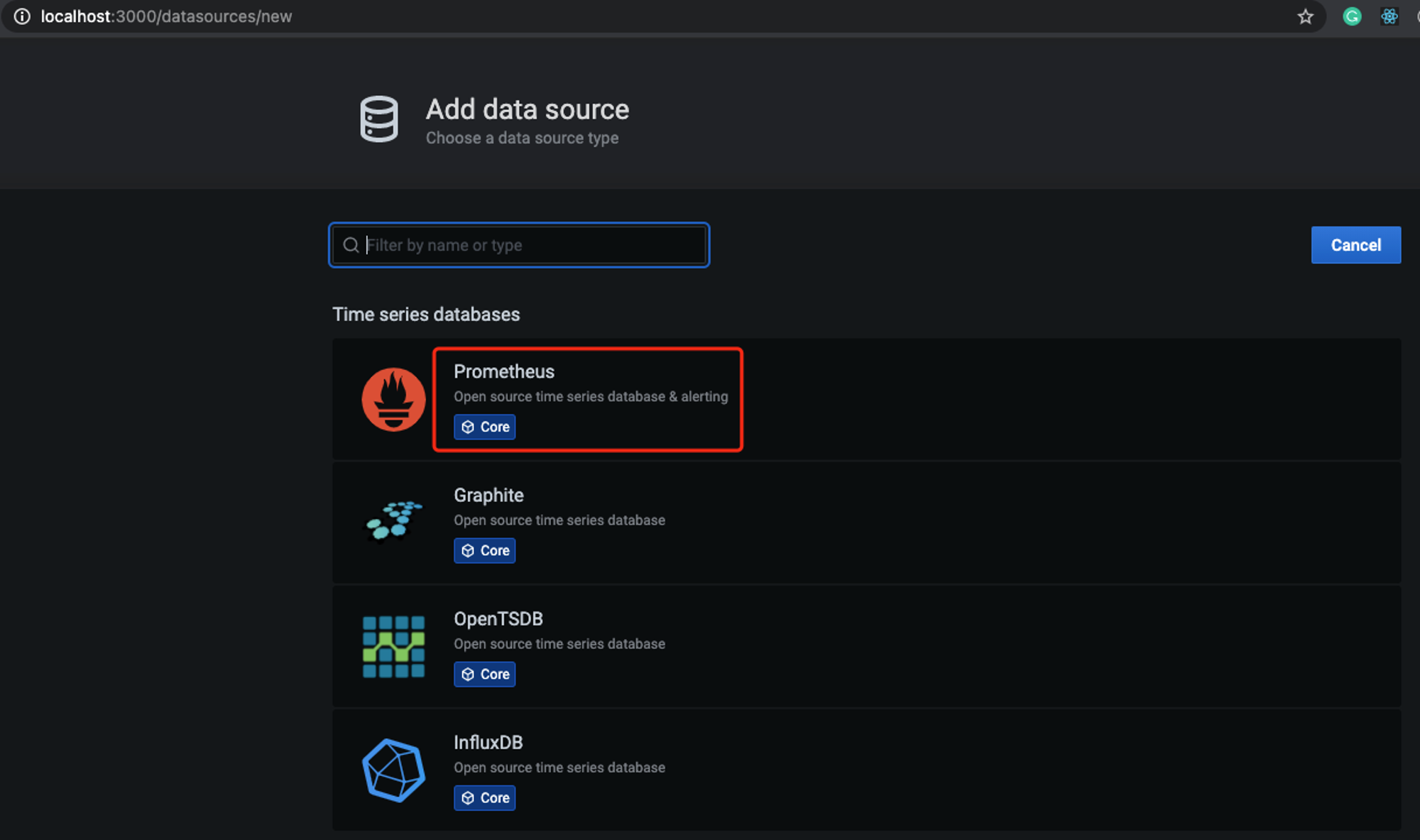Click the search magnifier icon in filter box
Viewport: 1420px width, 840px height.
(x=351, y=245)
